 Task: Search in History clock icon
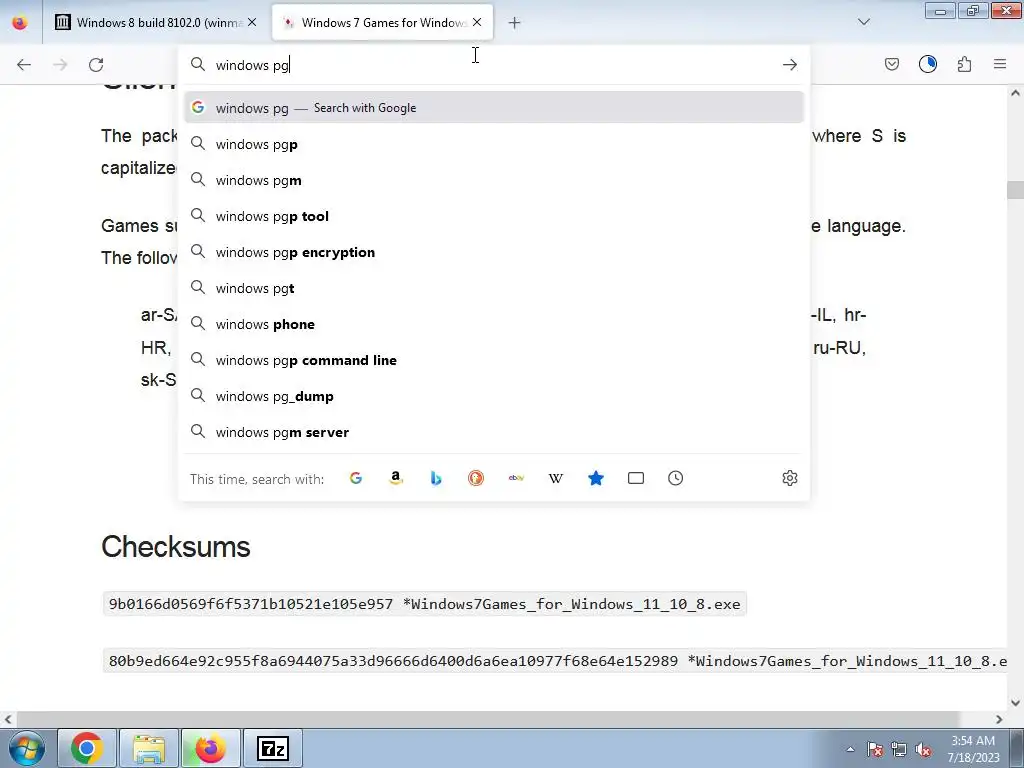tap(676, 478)
